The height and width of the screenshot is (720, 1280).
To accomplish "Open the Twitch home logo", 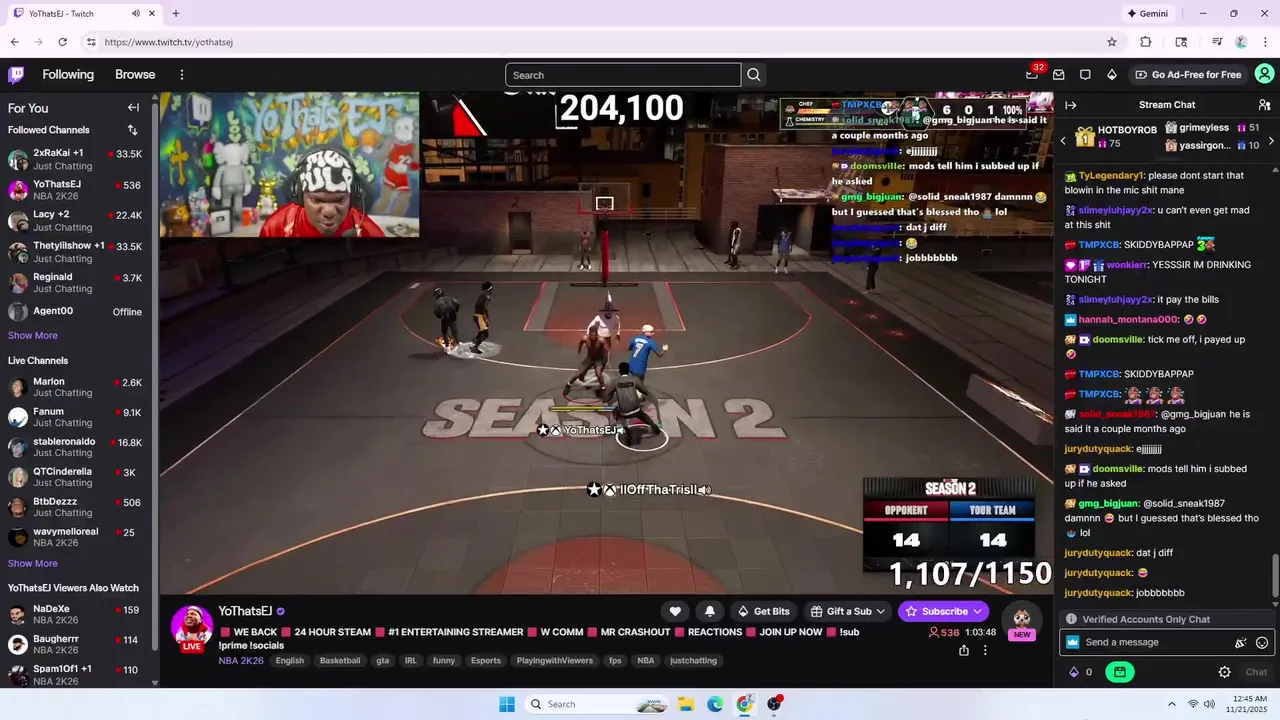I will point(16,75).
